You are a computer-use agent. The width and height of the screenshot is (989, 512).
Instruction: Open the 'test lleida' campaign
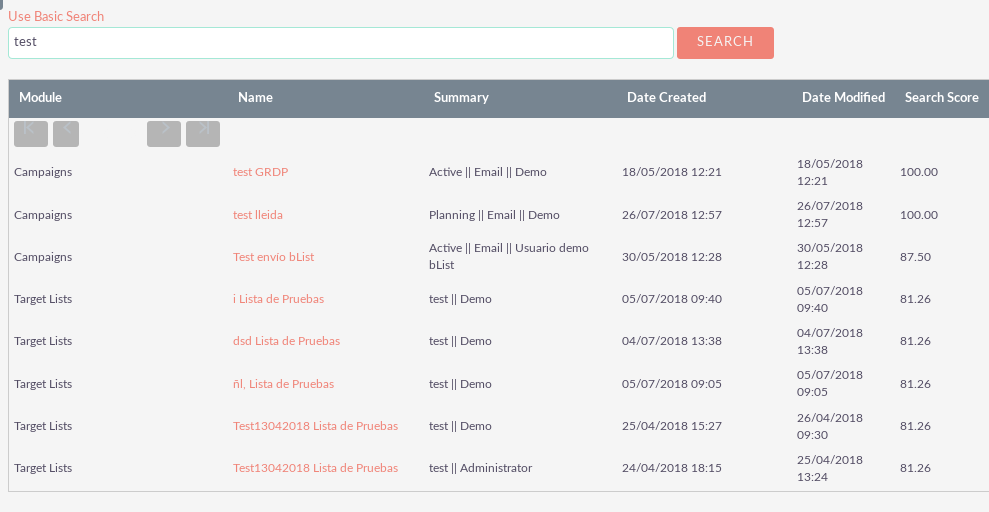pyautogui.click(x=257, y=215)
